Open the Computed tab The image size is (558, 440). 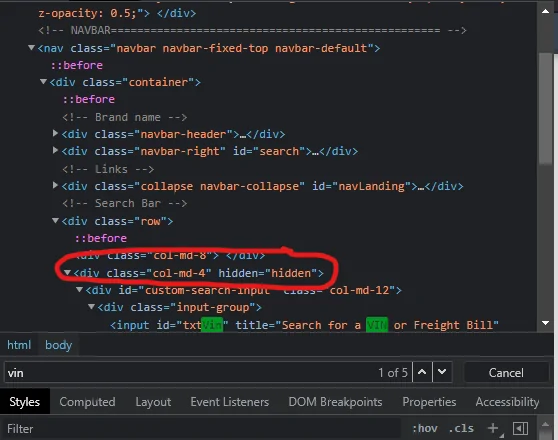87,402
